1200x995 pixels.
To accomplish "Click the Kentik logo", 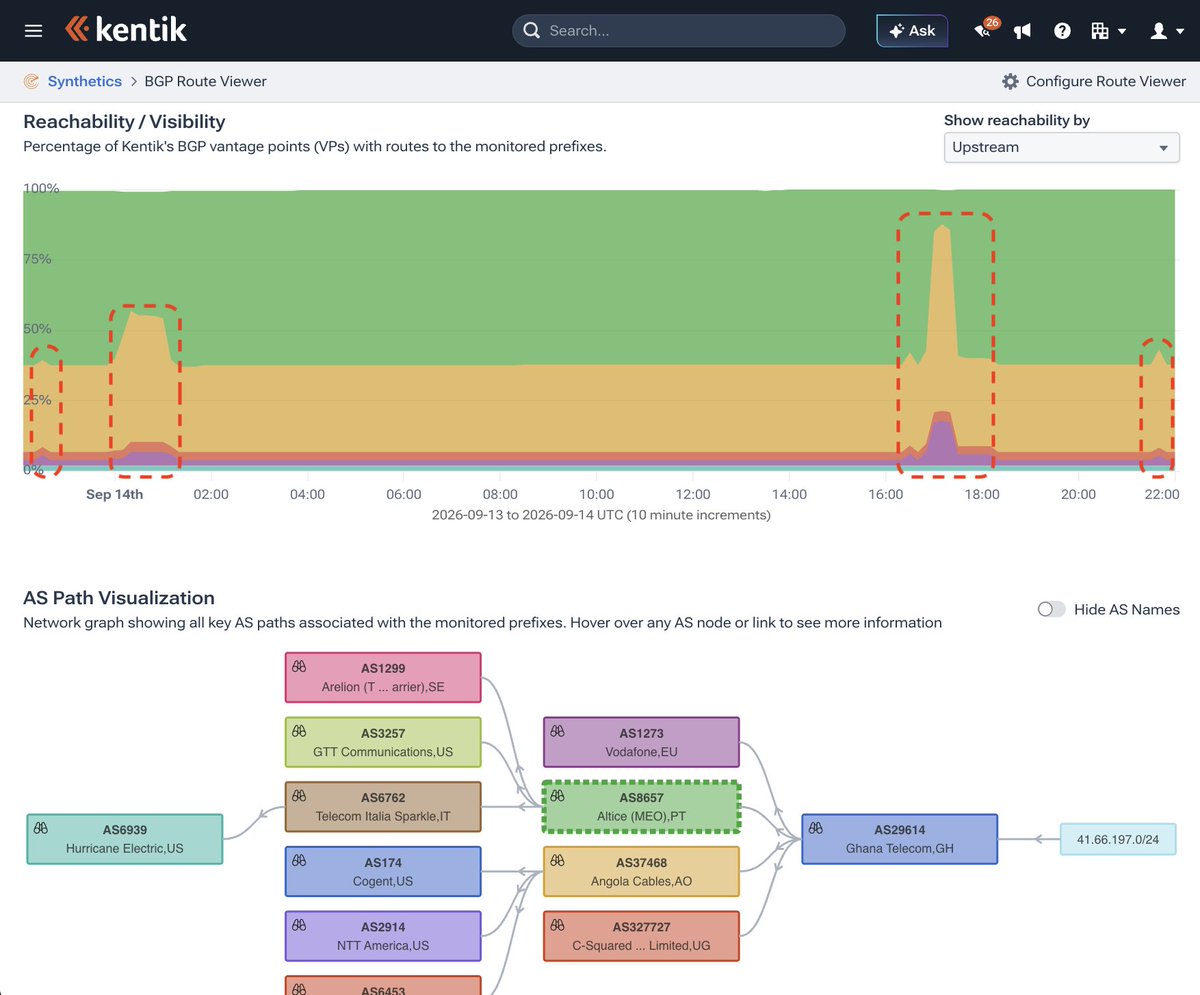I will pyautogui.click(x=126, y=30).
